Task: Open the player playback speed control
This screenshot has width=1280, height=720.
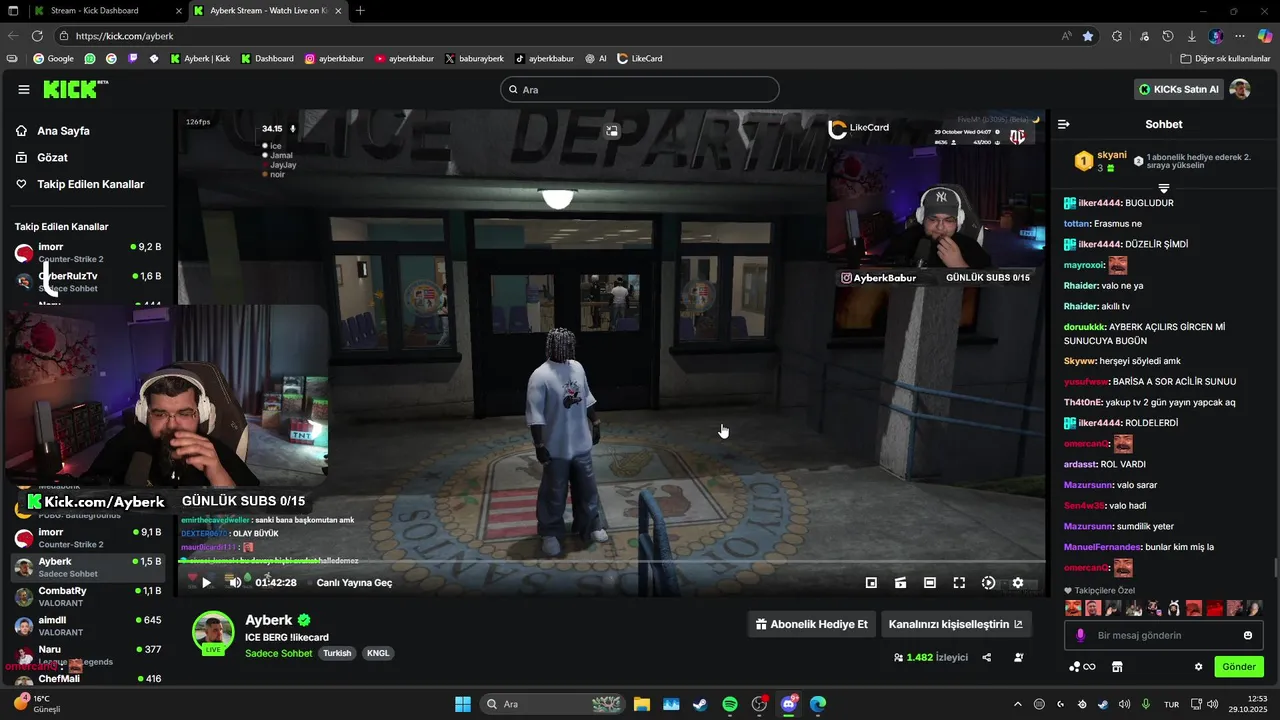Action: 989,582
